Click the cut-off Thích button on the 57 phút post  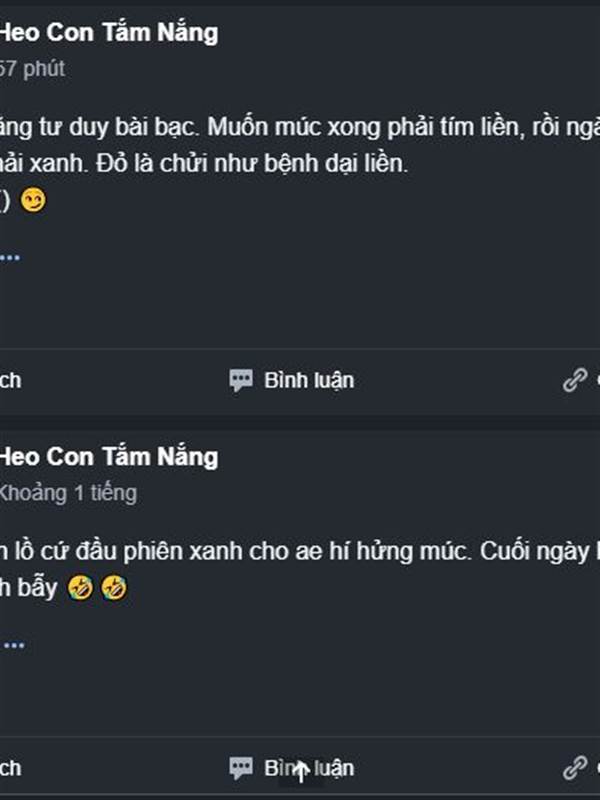(x=10, y=381)
